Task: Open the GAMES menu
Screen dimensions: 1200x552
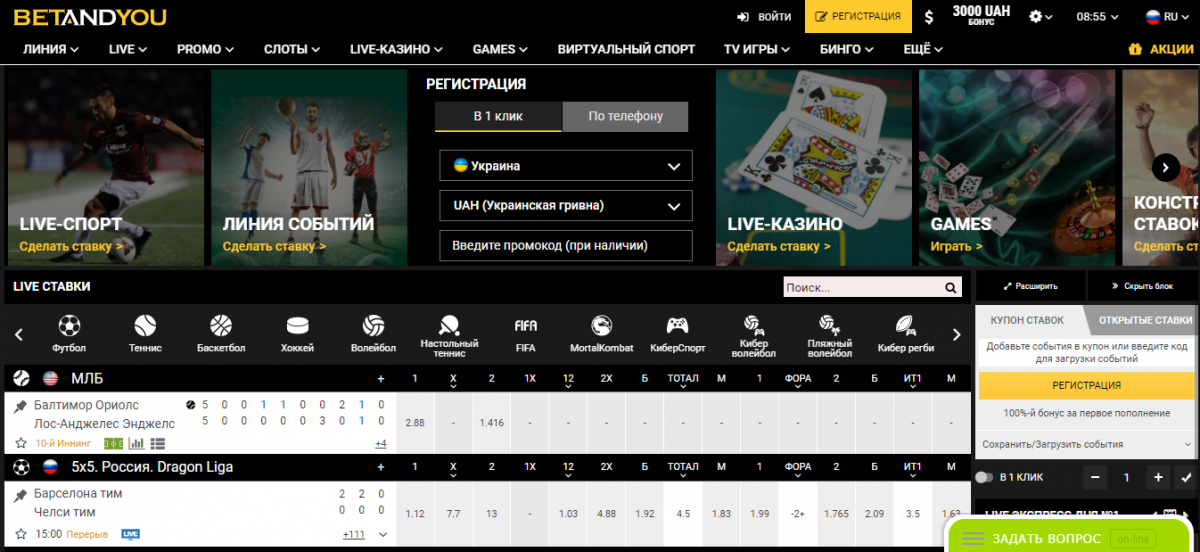Action: (501, 49)
